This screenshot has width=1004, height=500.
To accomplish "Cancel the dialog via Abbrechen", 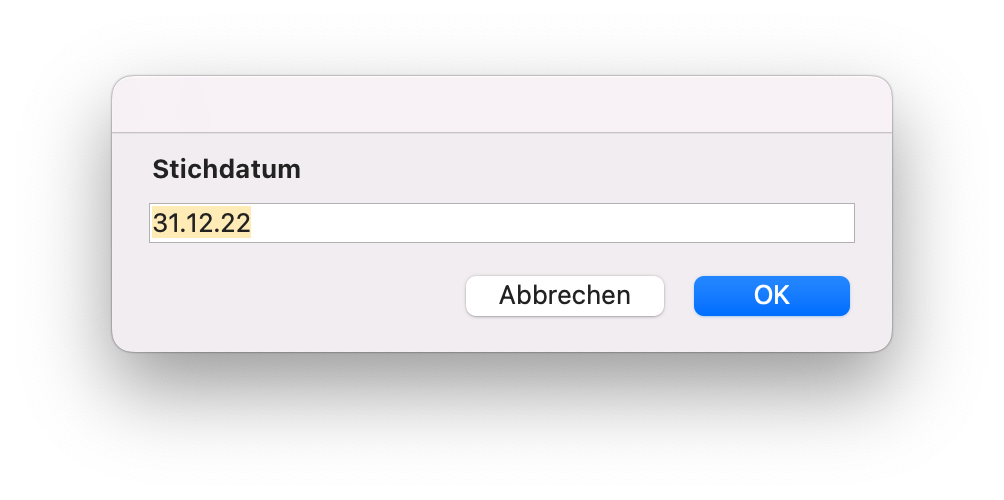I will [x=565, y=296].
